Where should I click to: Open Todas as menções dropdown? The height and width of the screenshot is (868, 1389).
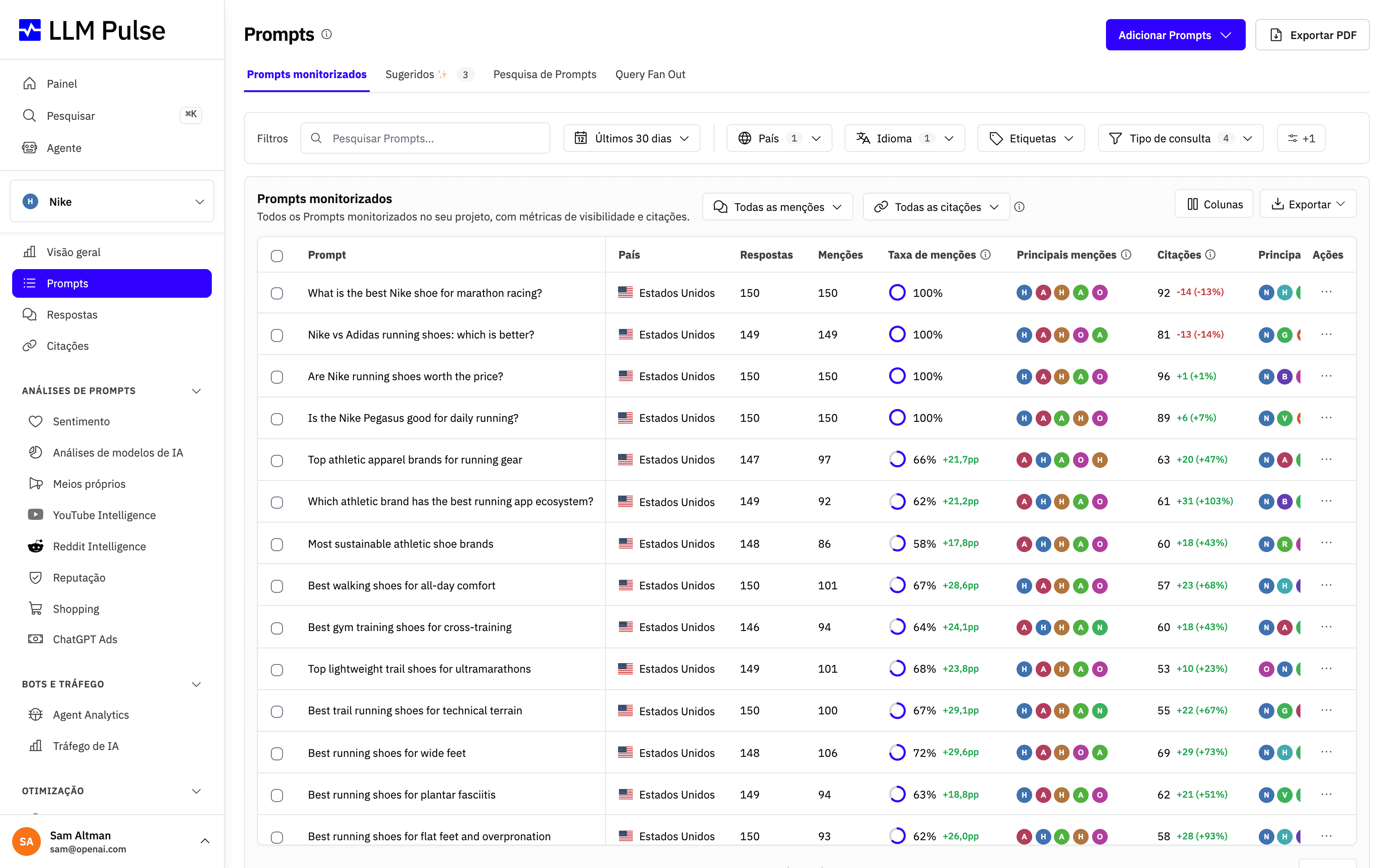(777, 207)
